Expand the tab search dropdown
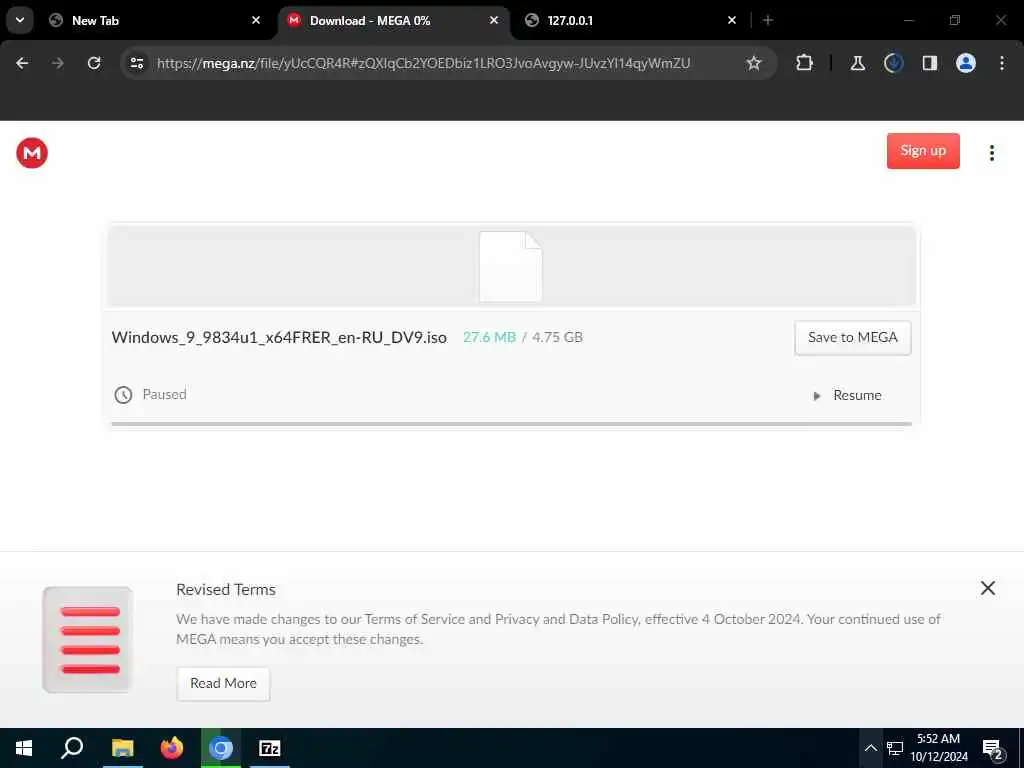 20,20
